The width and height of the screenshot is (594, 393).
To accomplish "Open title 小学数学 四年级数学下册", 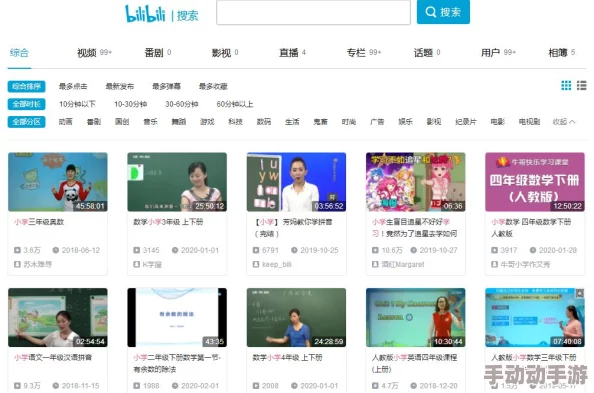I will point(531,227).
